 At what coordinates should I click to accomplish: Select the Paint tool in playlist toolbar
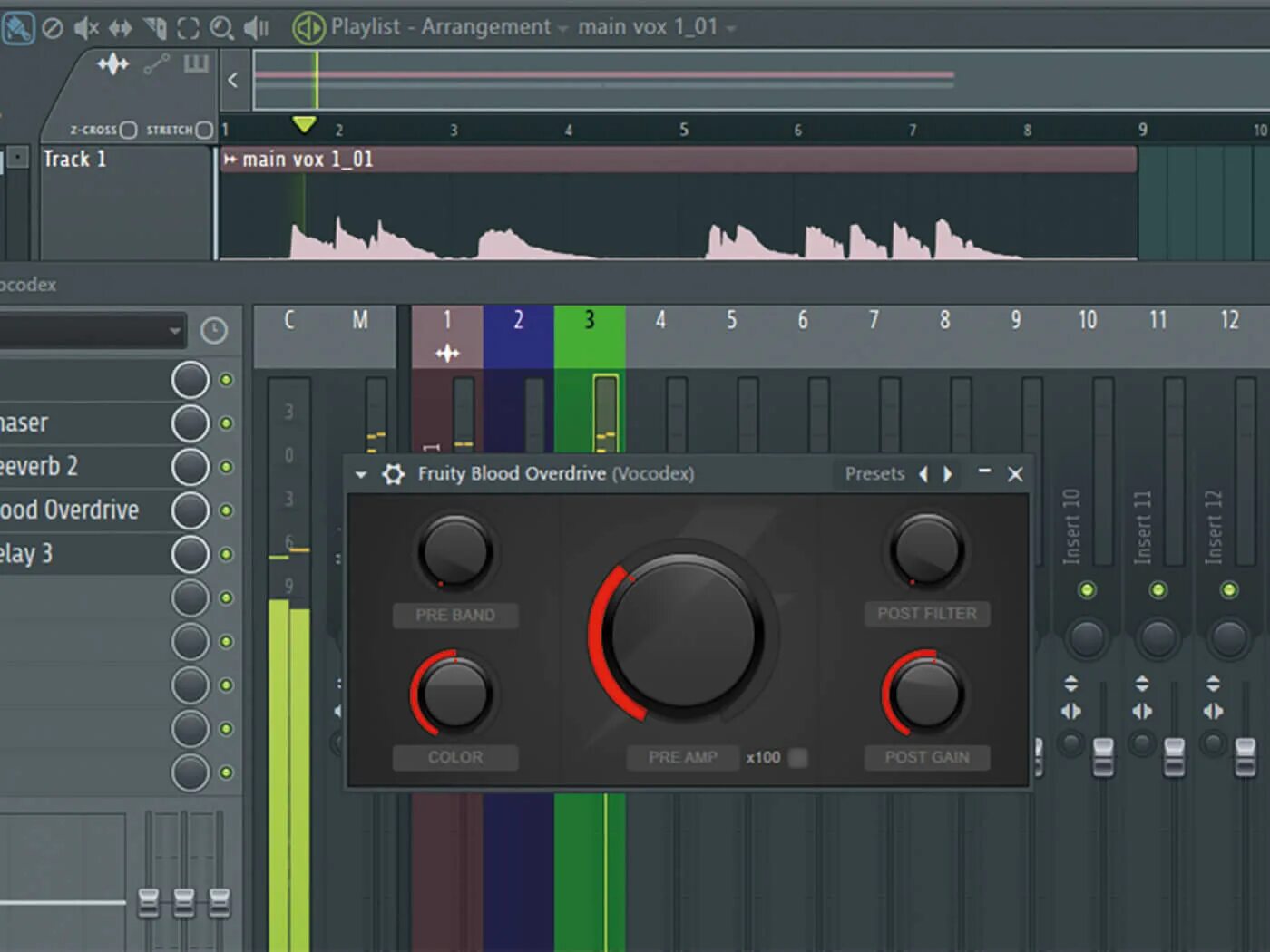click(17, 28)
